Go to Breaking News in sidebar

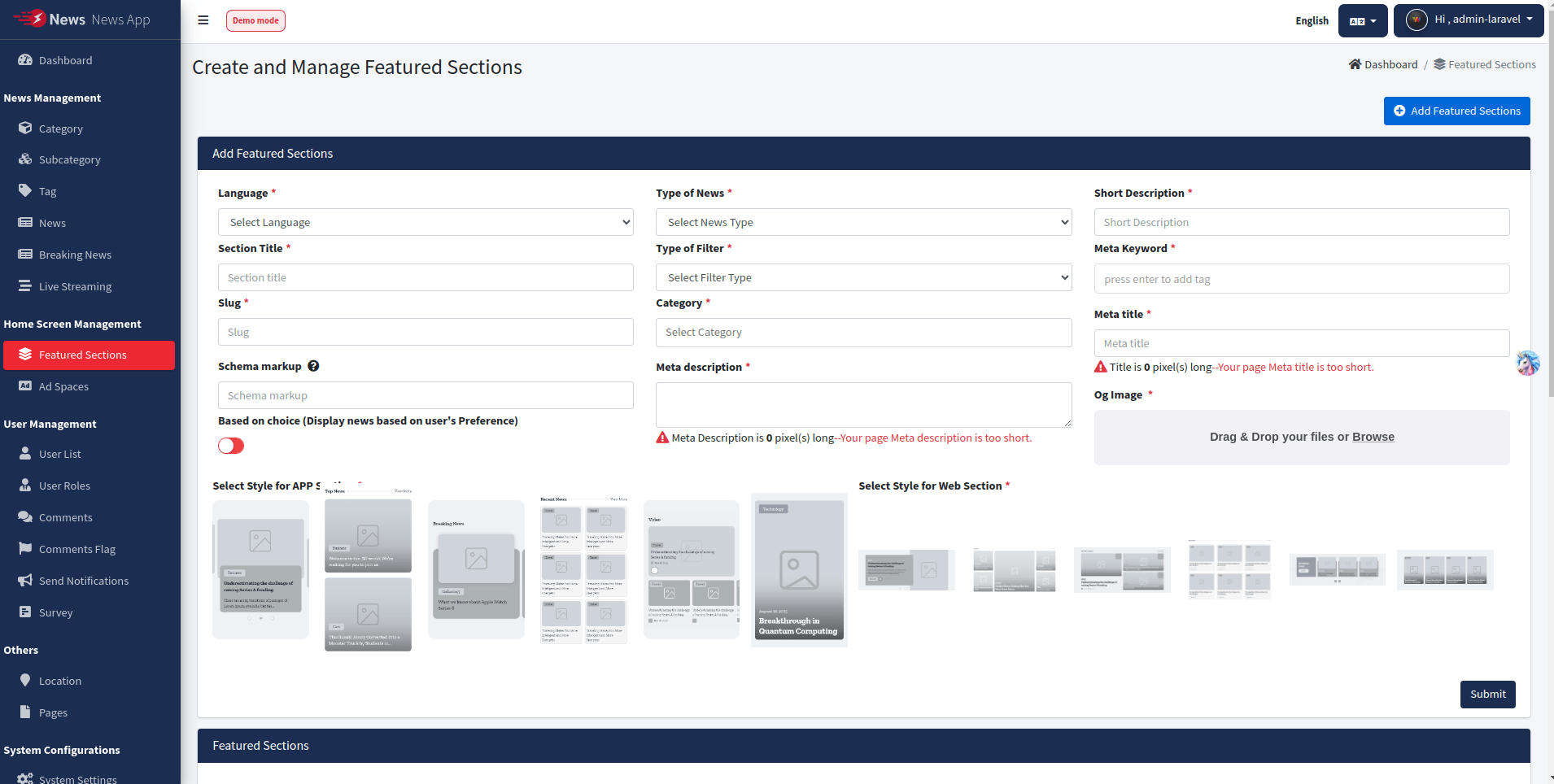click(x=75, y=255)
